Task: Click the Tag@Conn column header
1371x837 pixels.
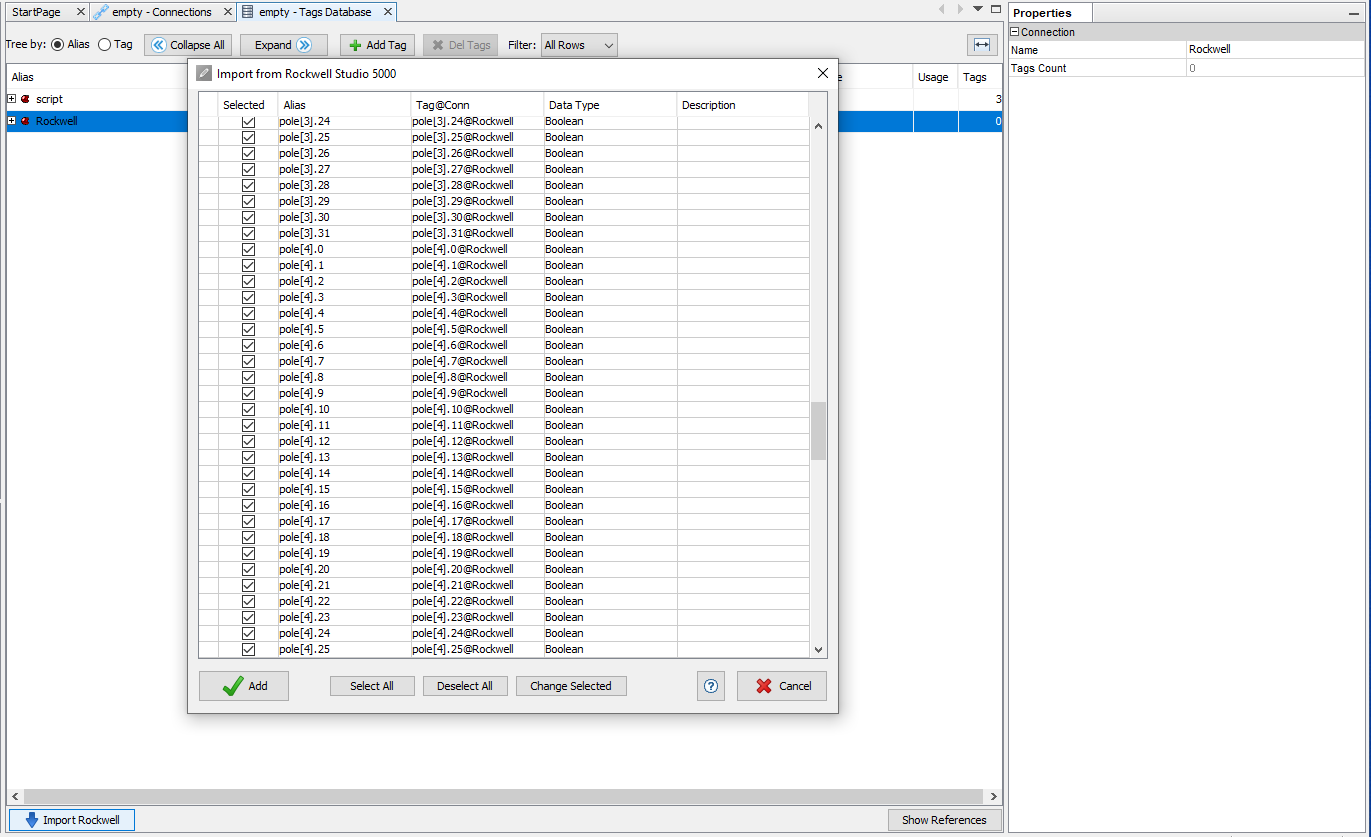Action: (x=477, y=105)
